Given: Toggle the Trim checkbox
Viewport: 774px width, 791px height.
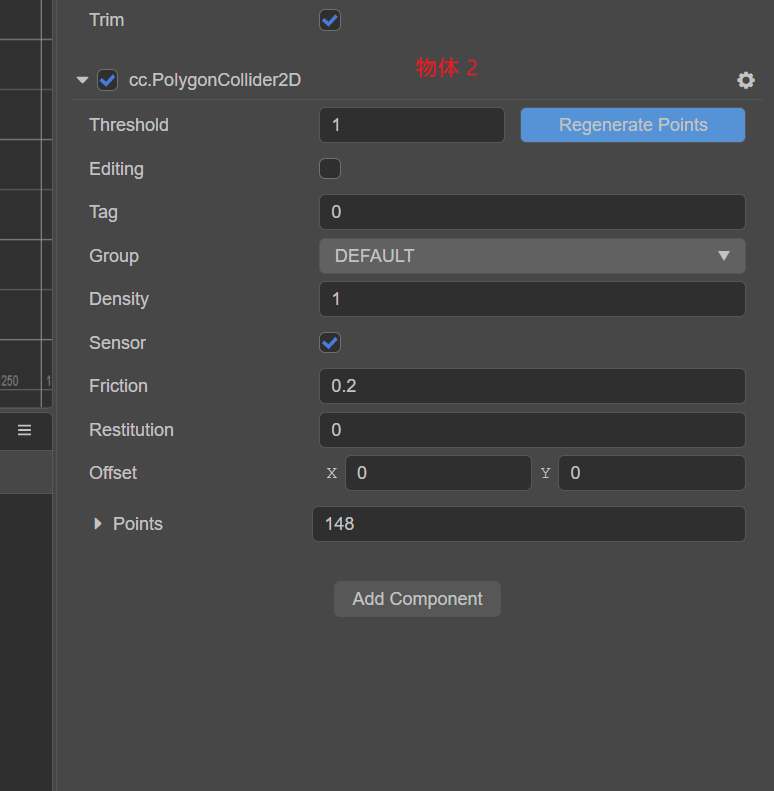Looking at the screenshot, I should (x=329, y=20).
